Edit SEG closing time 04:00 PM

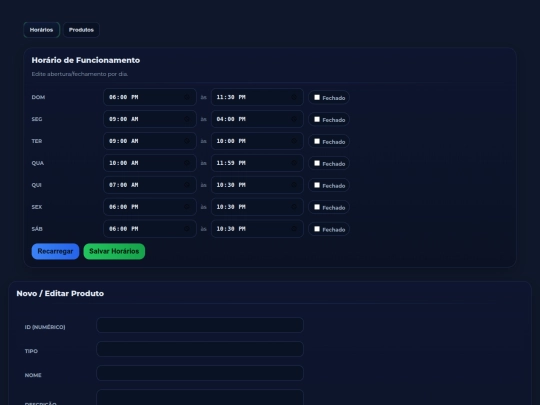pos(257,119)
